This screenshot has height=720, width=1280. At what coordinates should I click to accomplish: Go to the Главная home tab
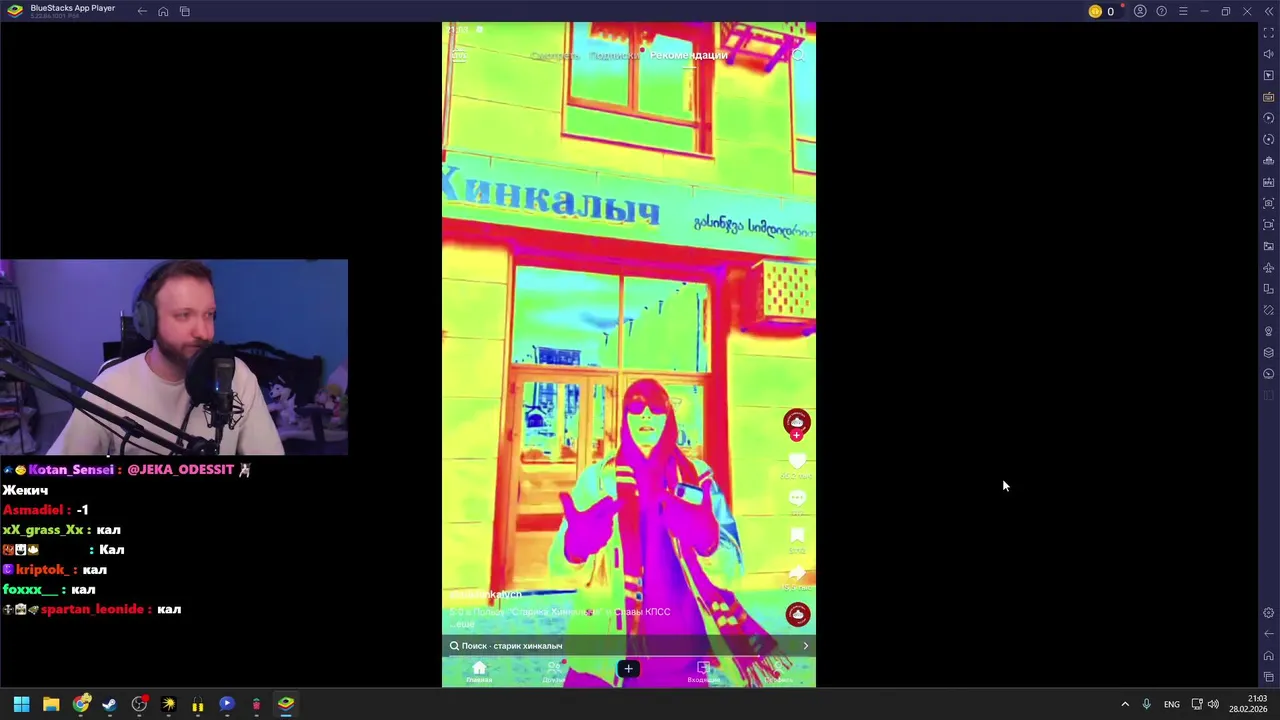(479, 672)
